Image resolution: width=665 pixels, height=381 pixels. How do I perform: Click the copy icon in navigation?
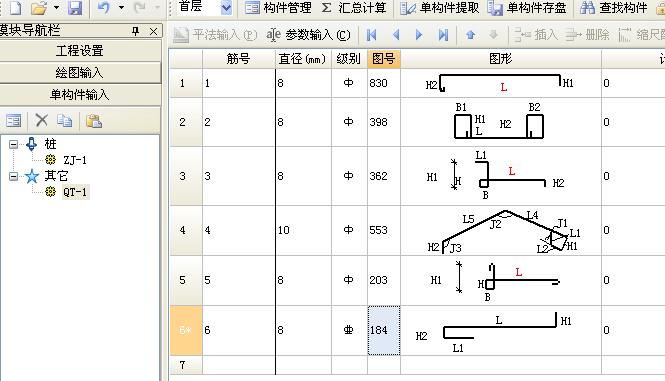click(x=64, y=120)
